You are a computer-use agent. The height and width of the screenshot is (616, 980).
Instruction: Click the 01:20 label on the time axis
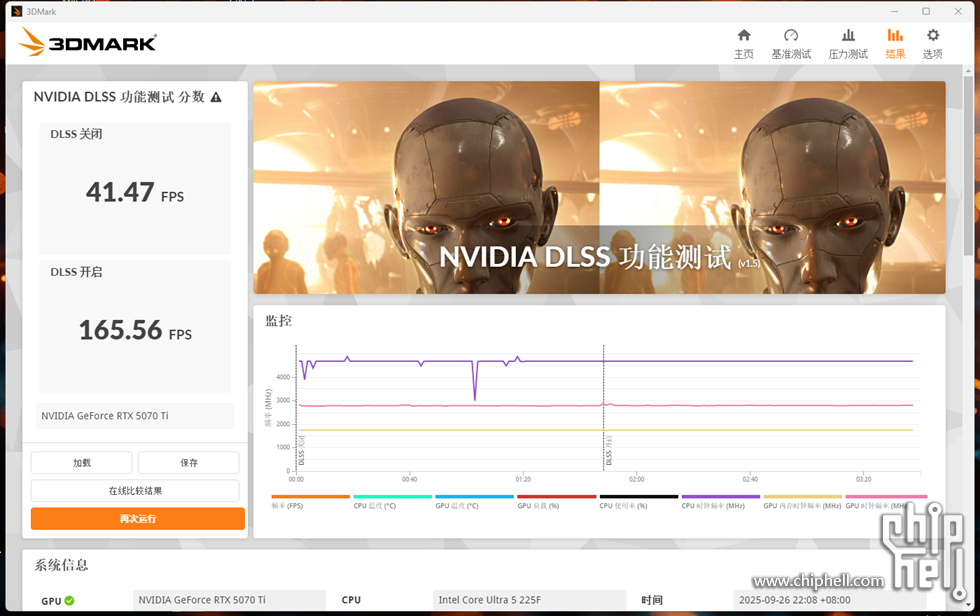click(523, 479)
